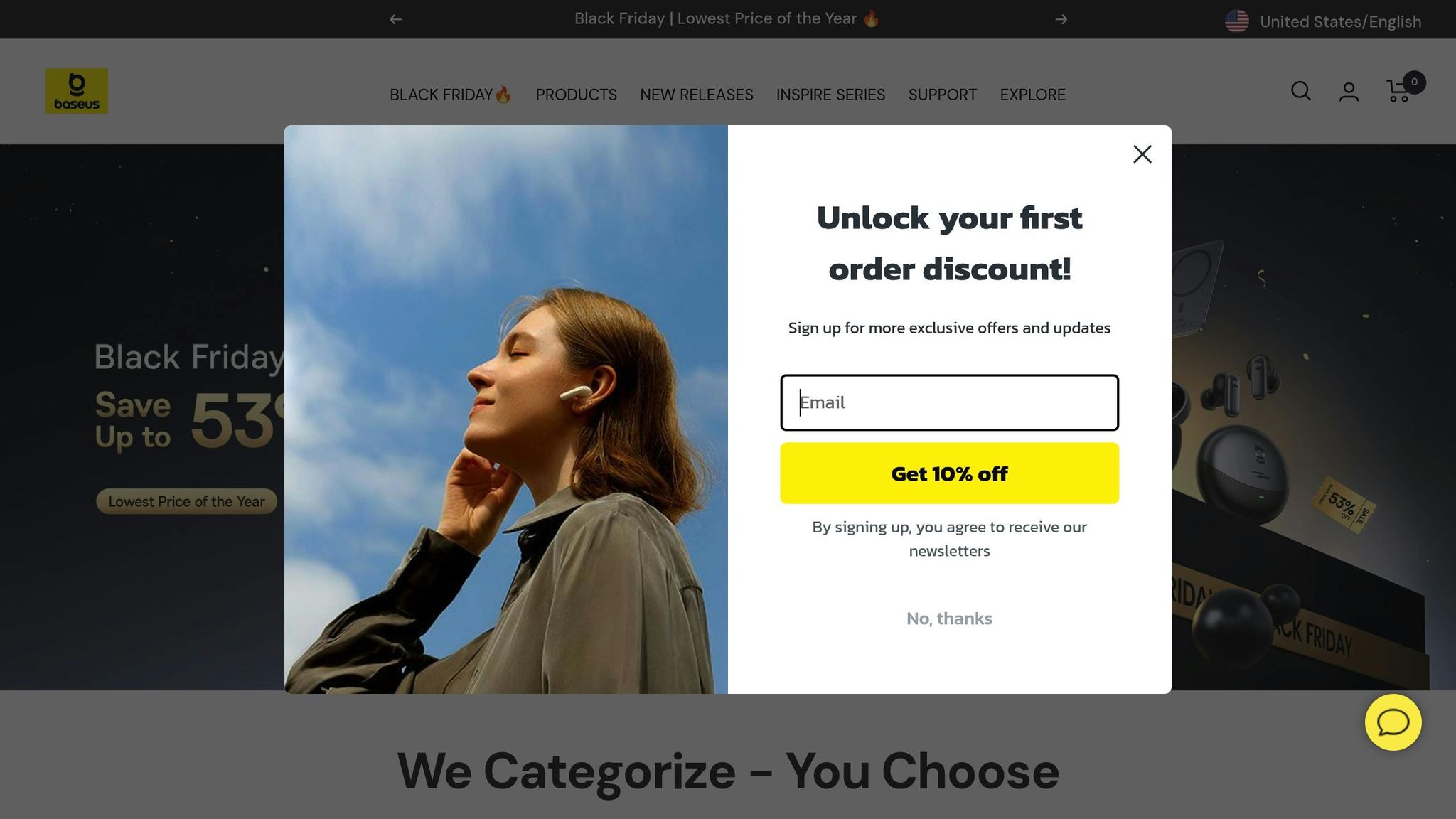Image resolution: width=1456 pixels, height=819 pixels.
Task: Open the search magnifier icon
Action: click(1300, 91)
